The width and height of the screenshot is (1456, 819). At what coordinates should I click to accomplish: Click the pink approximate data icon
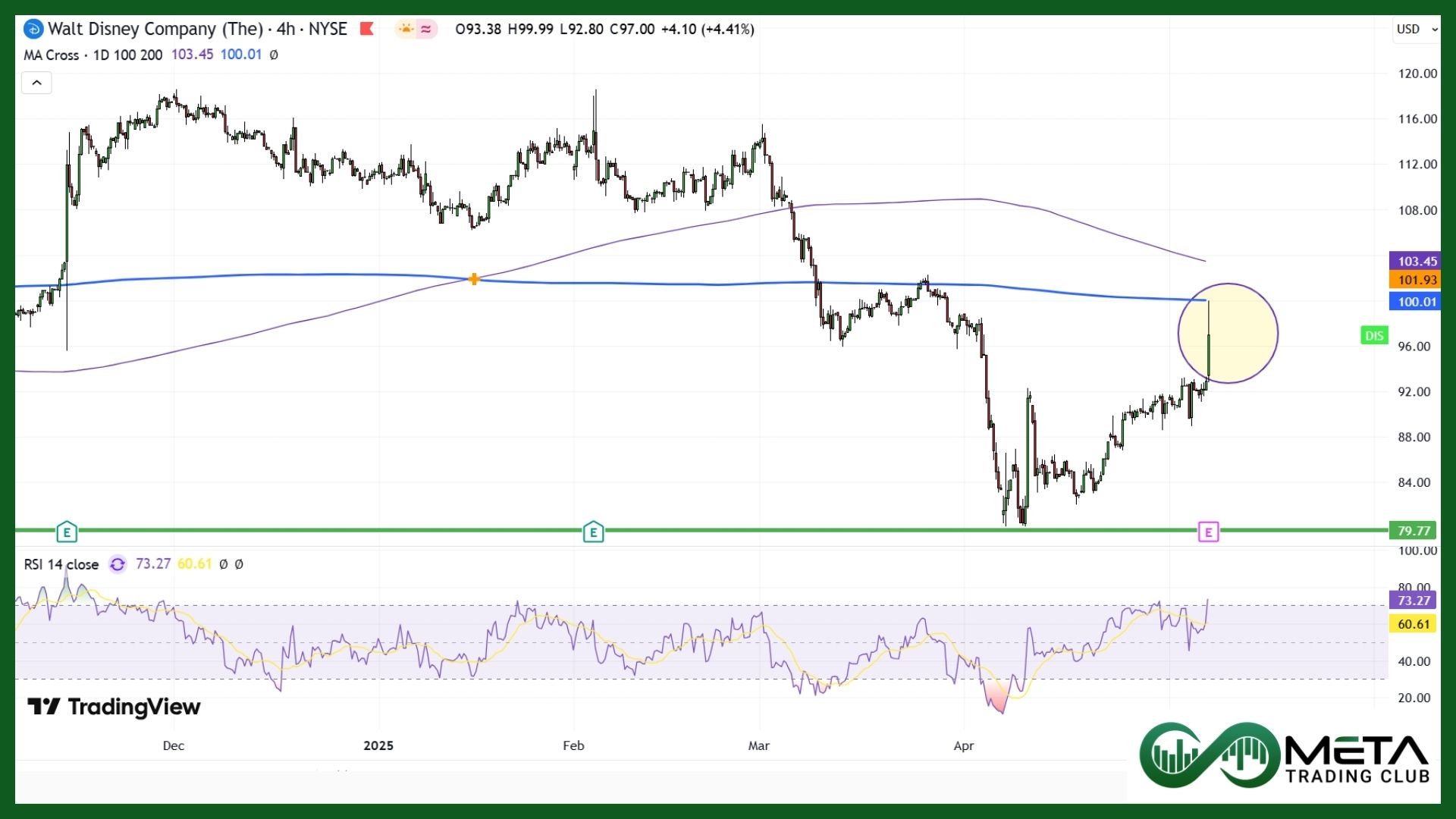pos(426,29)
